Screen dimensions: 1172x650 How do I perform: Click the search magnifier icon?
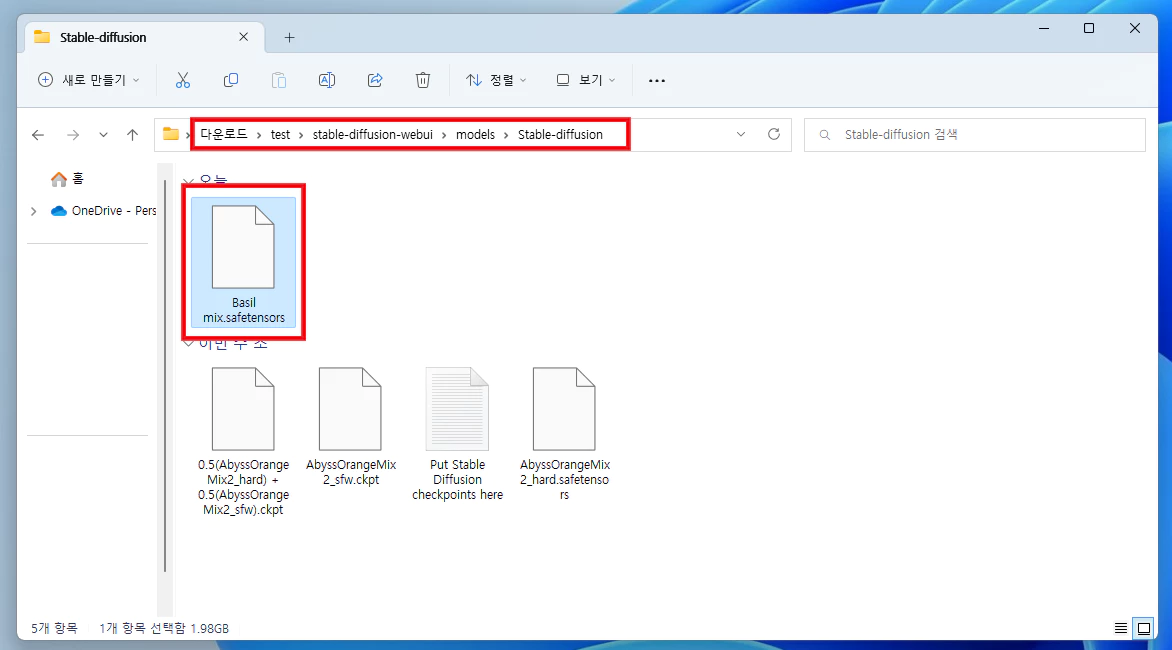[824, 135]
